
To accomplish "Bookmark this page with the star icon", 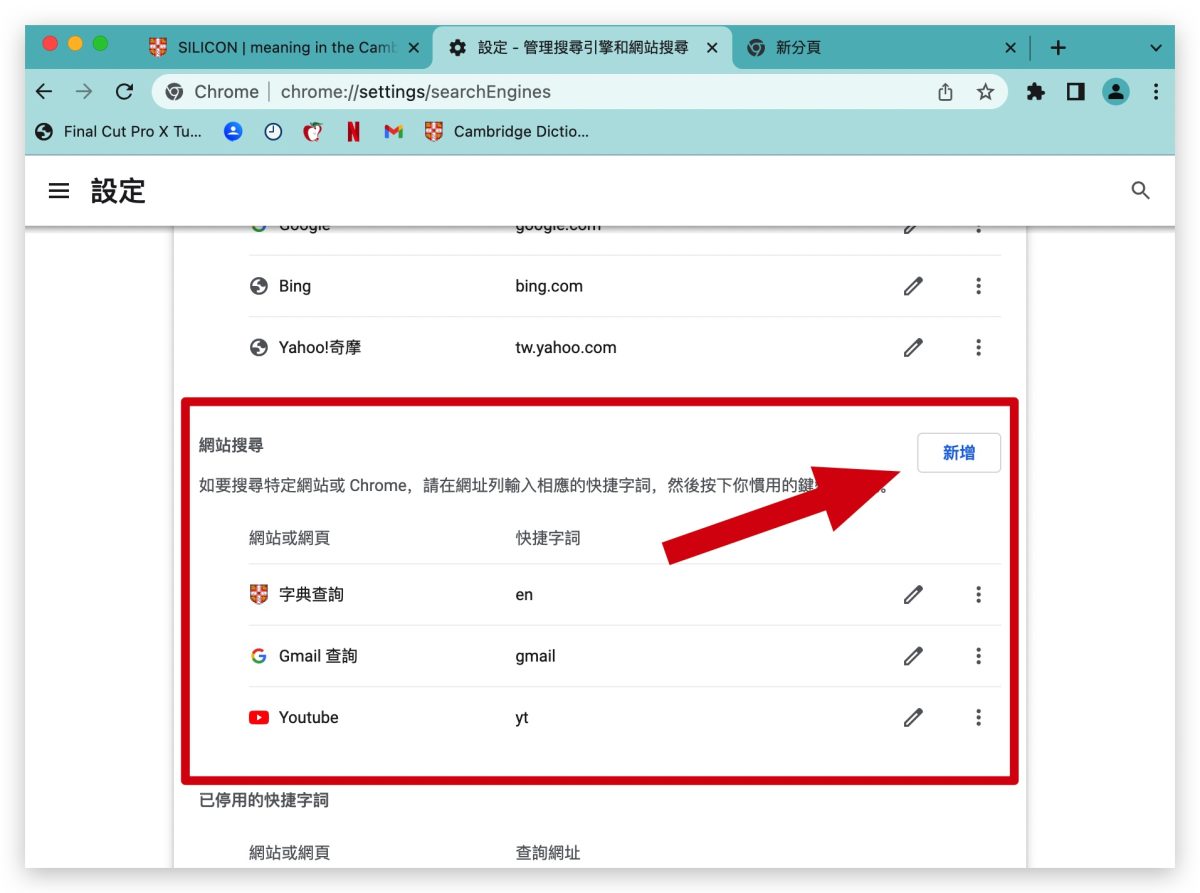I will pos(985,92).
